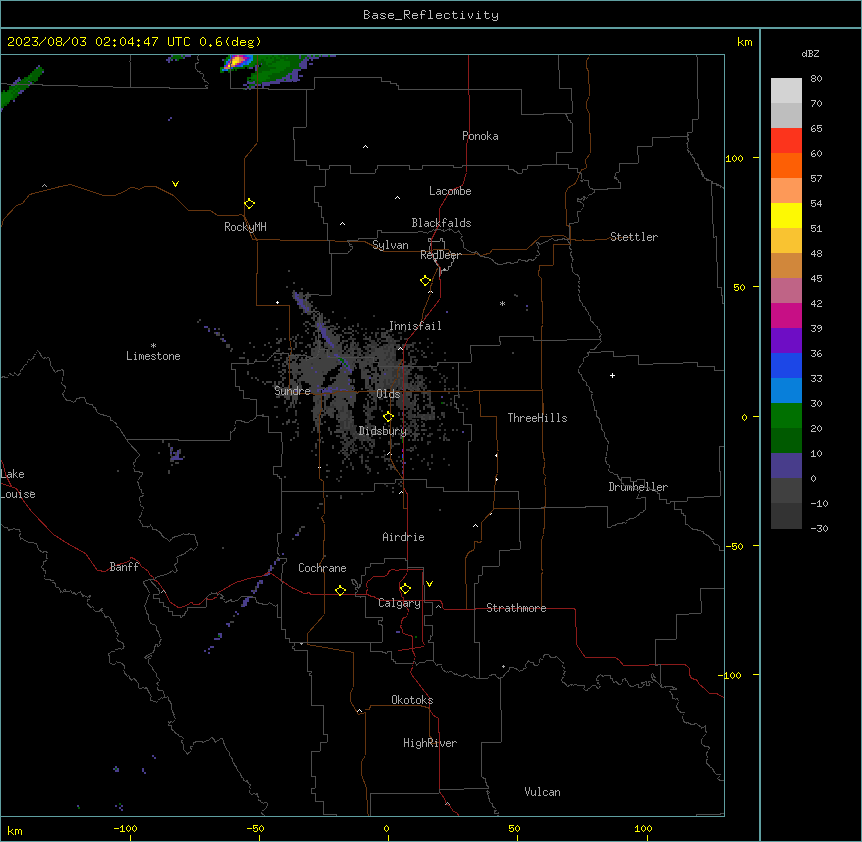Screen dimensions: 862x842
Task: Select the Lake Louise label
Action: coord(18,484)
